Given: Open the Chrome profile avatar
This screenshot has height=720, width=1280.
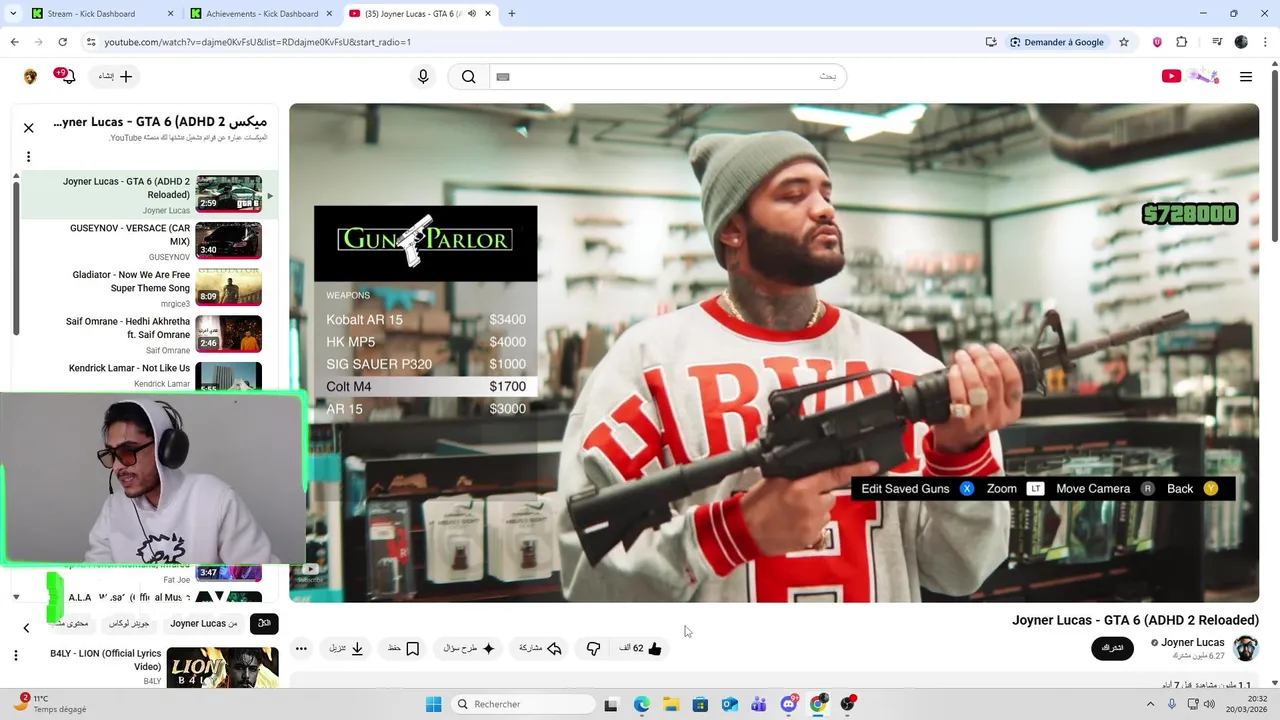Looking at the screenshot, I should (1241, 42).
